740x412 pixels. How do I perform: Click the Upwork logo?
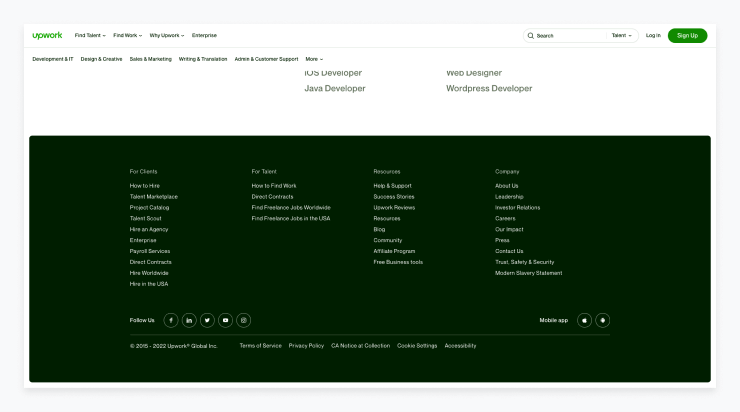click(47, 35)
